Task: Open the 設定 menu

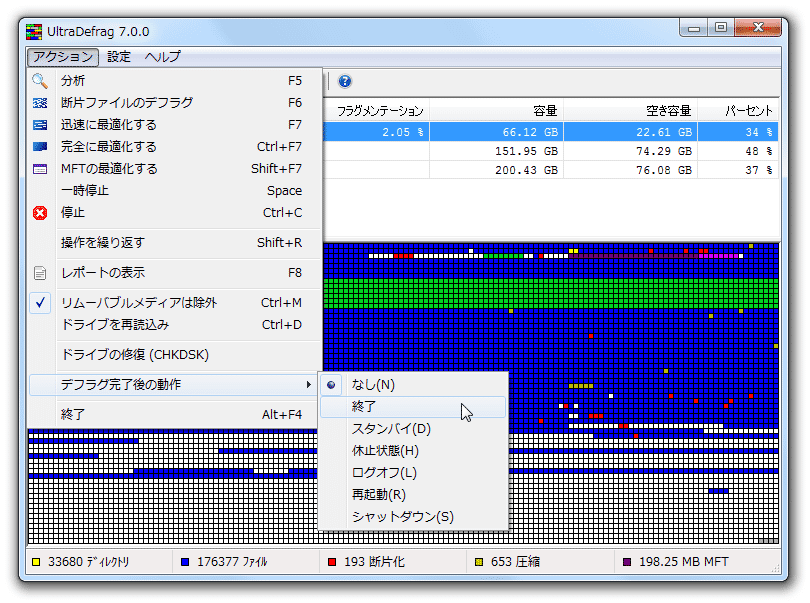Action: pyautogui.click(x=118, y=56)
